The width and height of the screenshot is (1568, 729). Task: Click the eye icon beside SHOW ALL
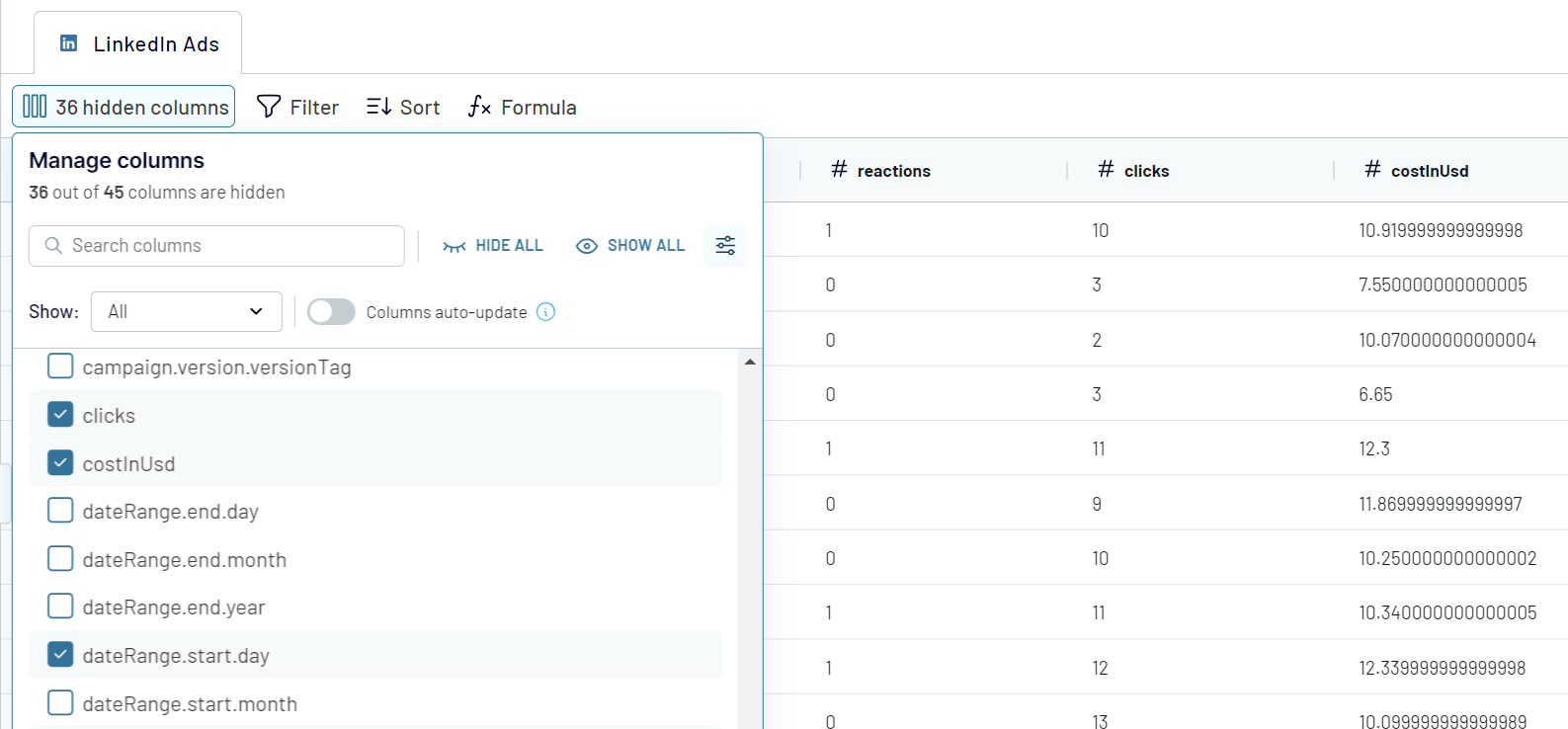(x=587, y=246)
